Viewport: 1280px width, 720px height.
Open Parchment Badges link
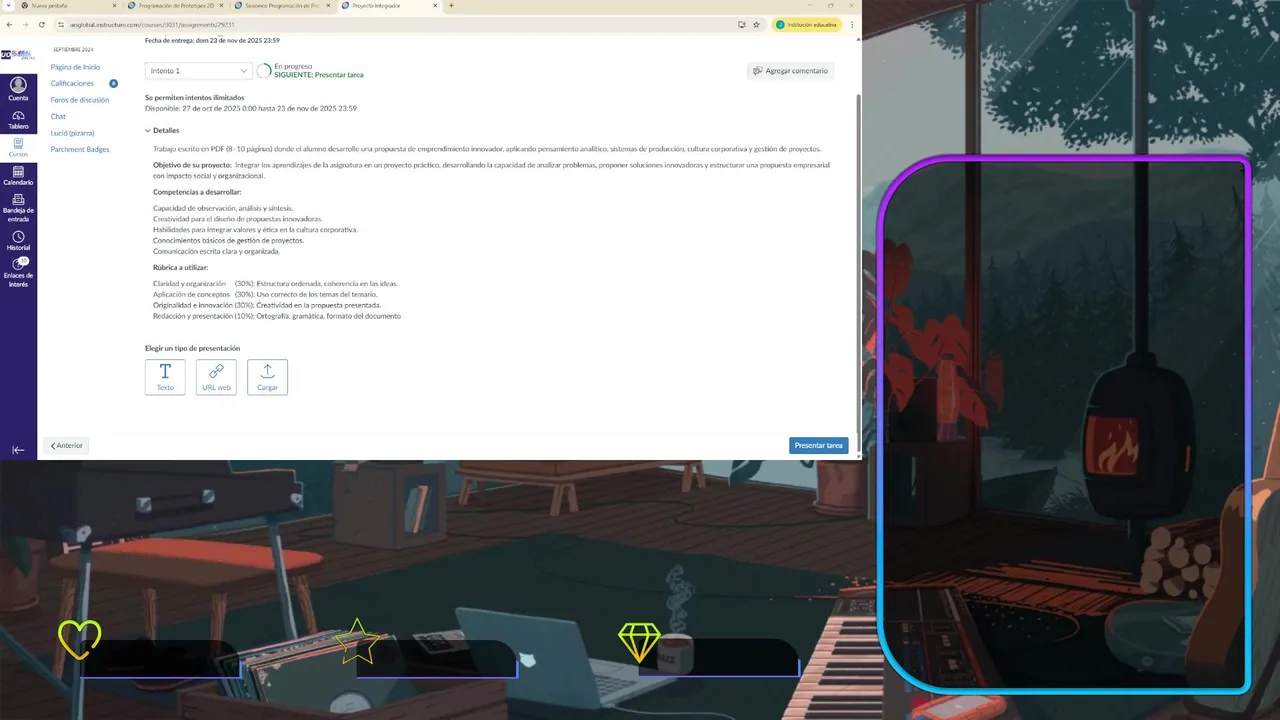point(80,150)
